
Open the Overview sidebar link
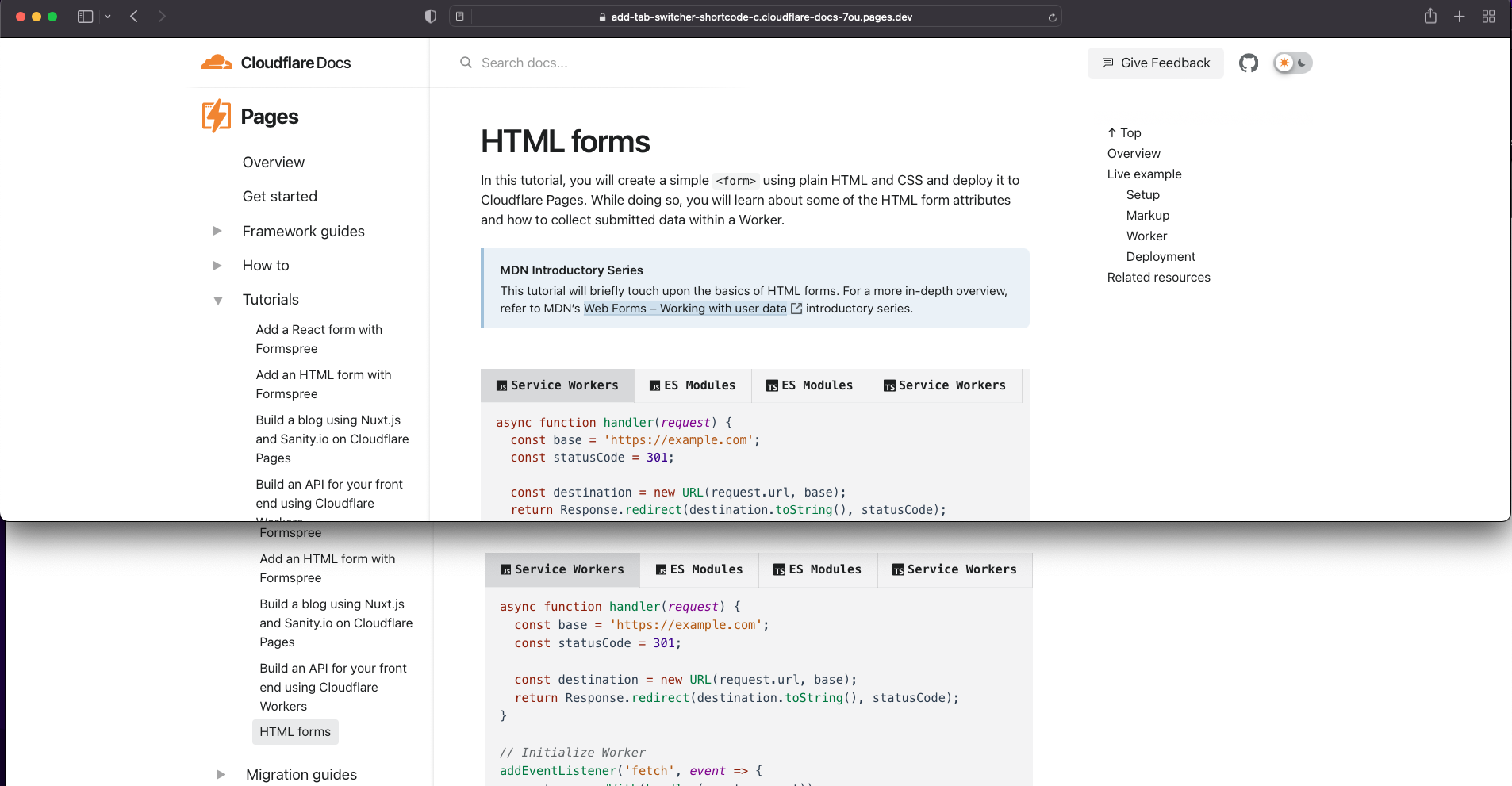click(x=274, y=163)
